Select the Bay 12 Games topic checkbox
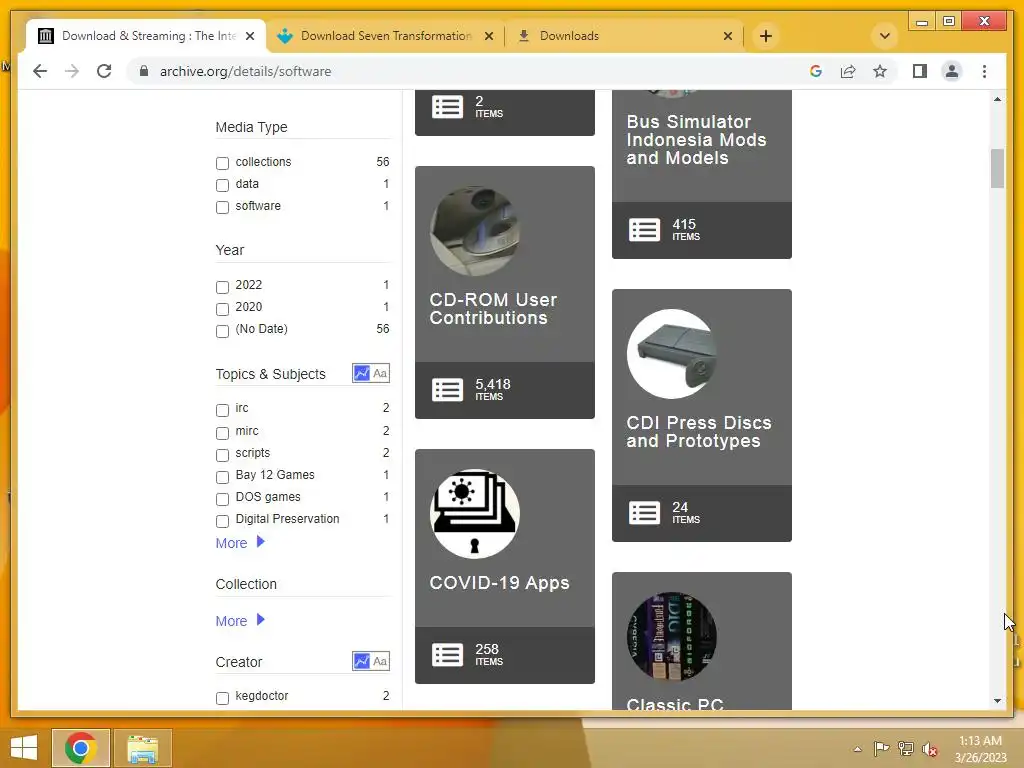Screen dimensions: 1024x768 [x=222, y=477]
